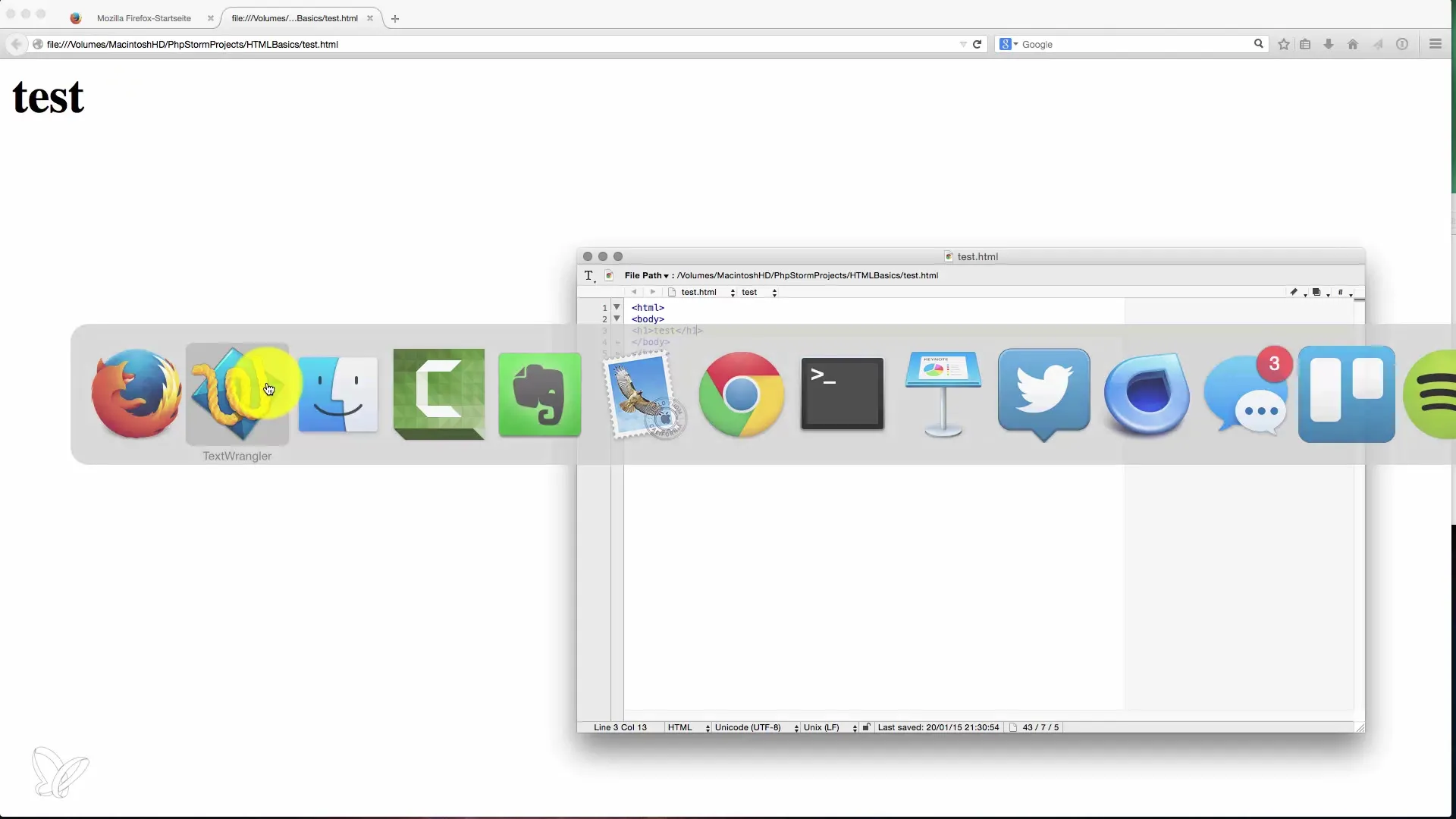Select Spotify in the app switcher

point(1429,394)
